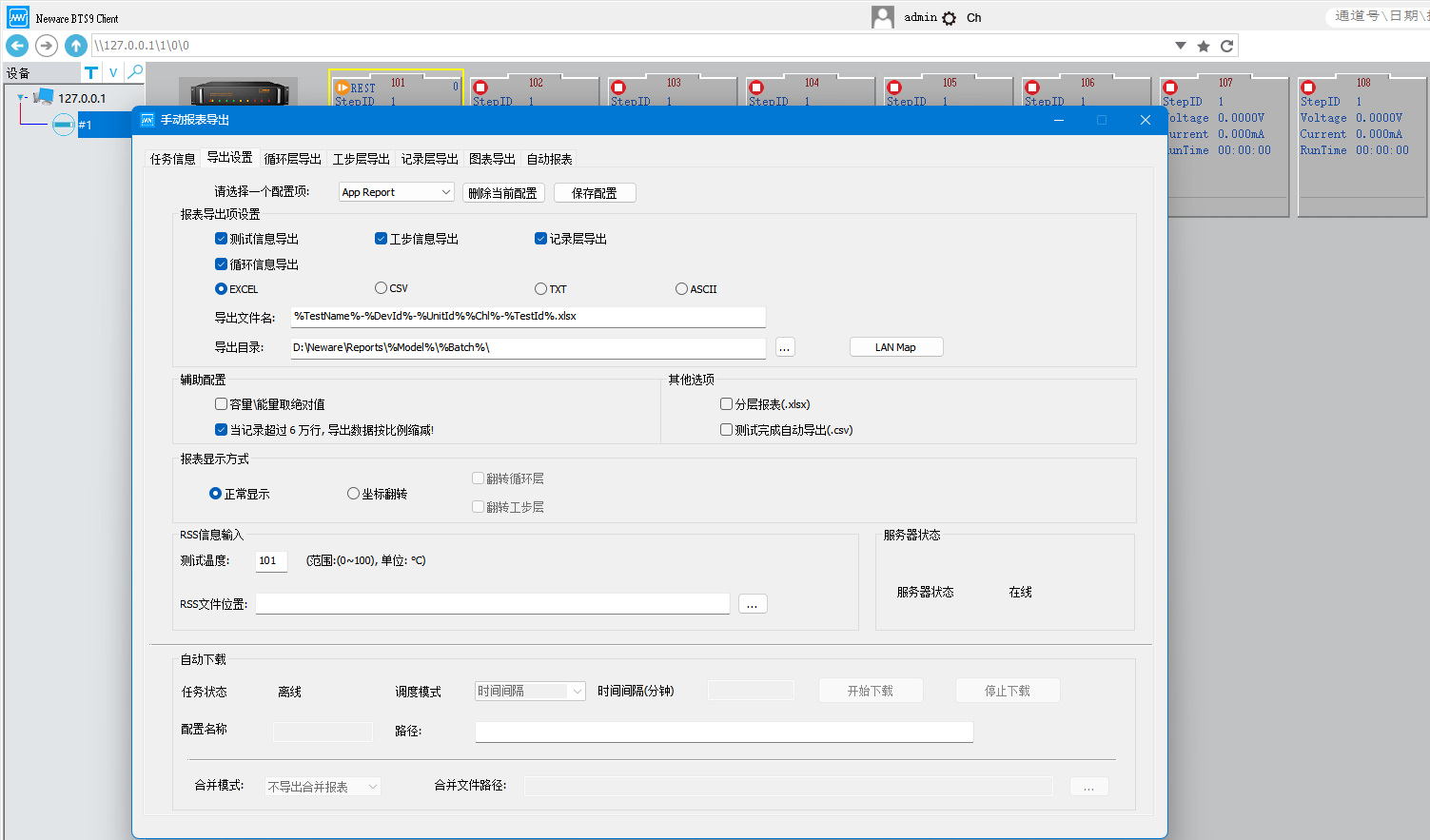Click the device thumbnail image

pos(239,92)
